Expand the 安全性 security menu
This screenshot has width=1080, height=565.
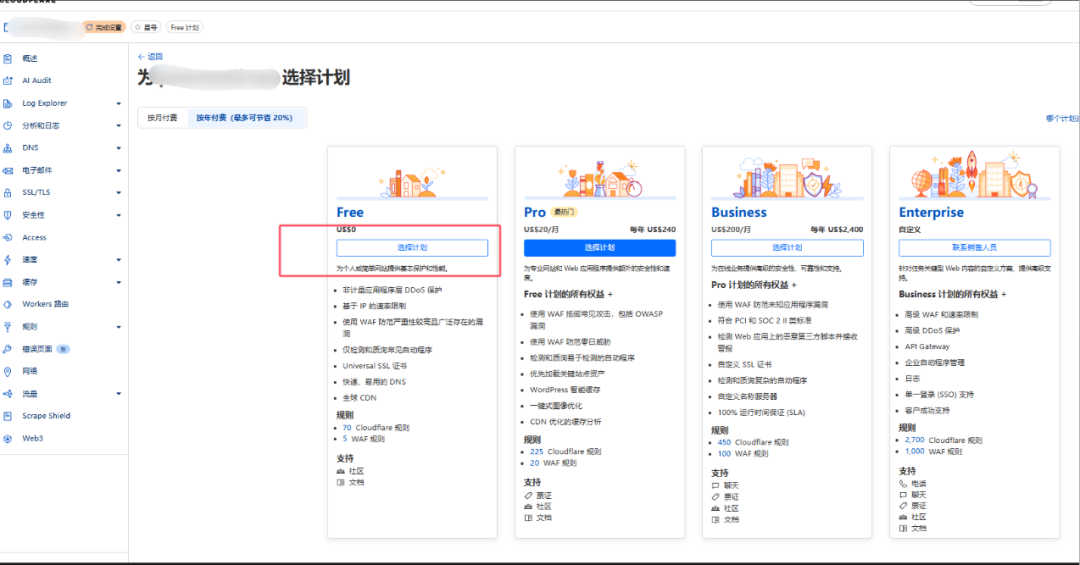[118, 215]
